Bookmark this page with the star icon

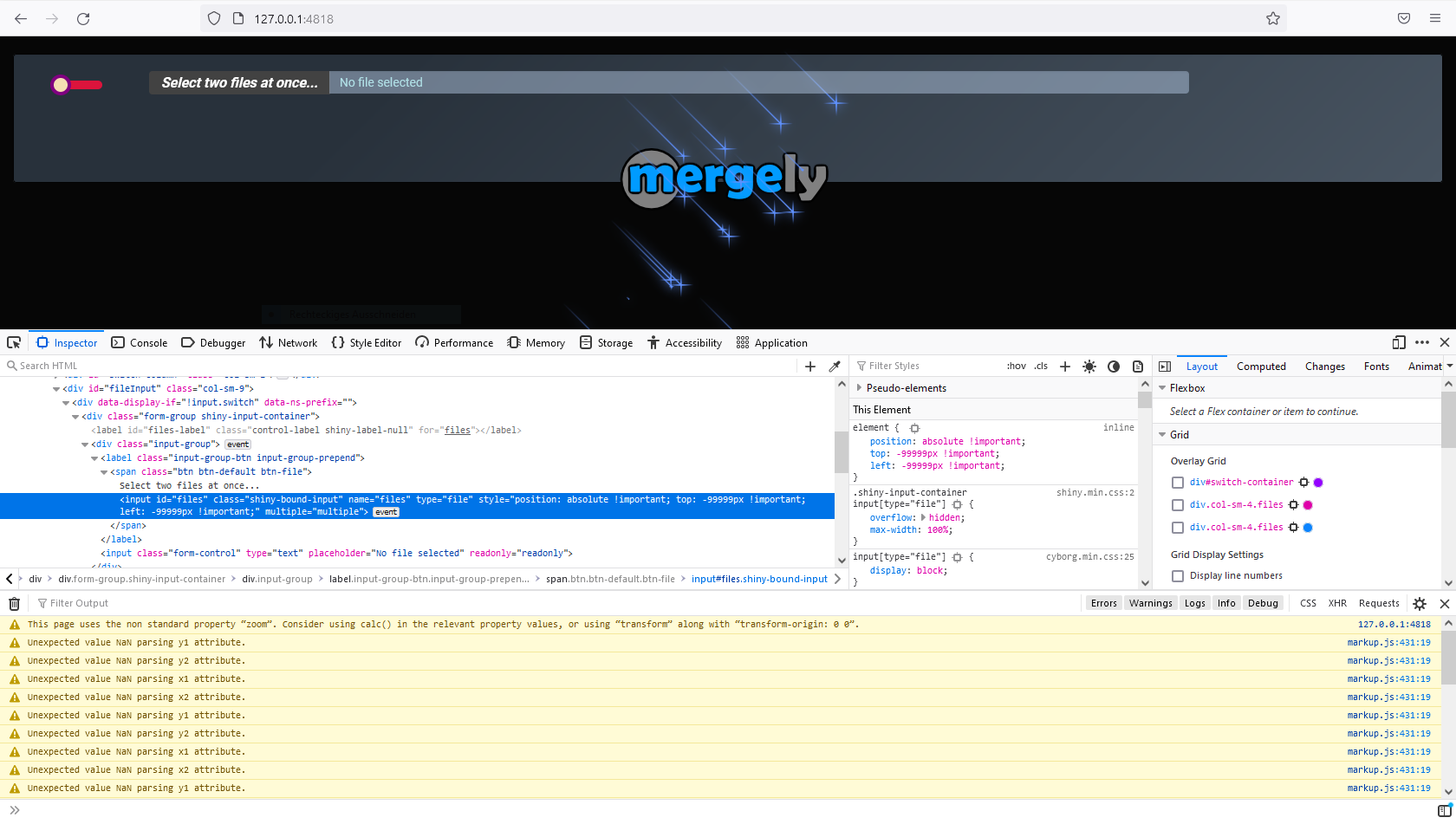[x=1272, y=18]
